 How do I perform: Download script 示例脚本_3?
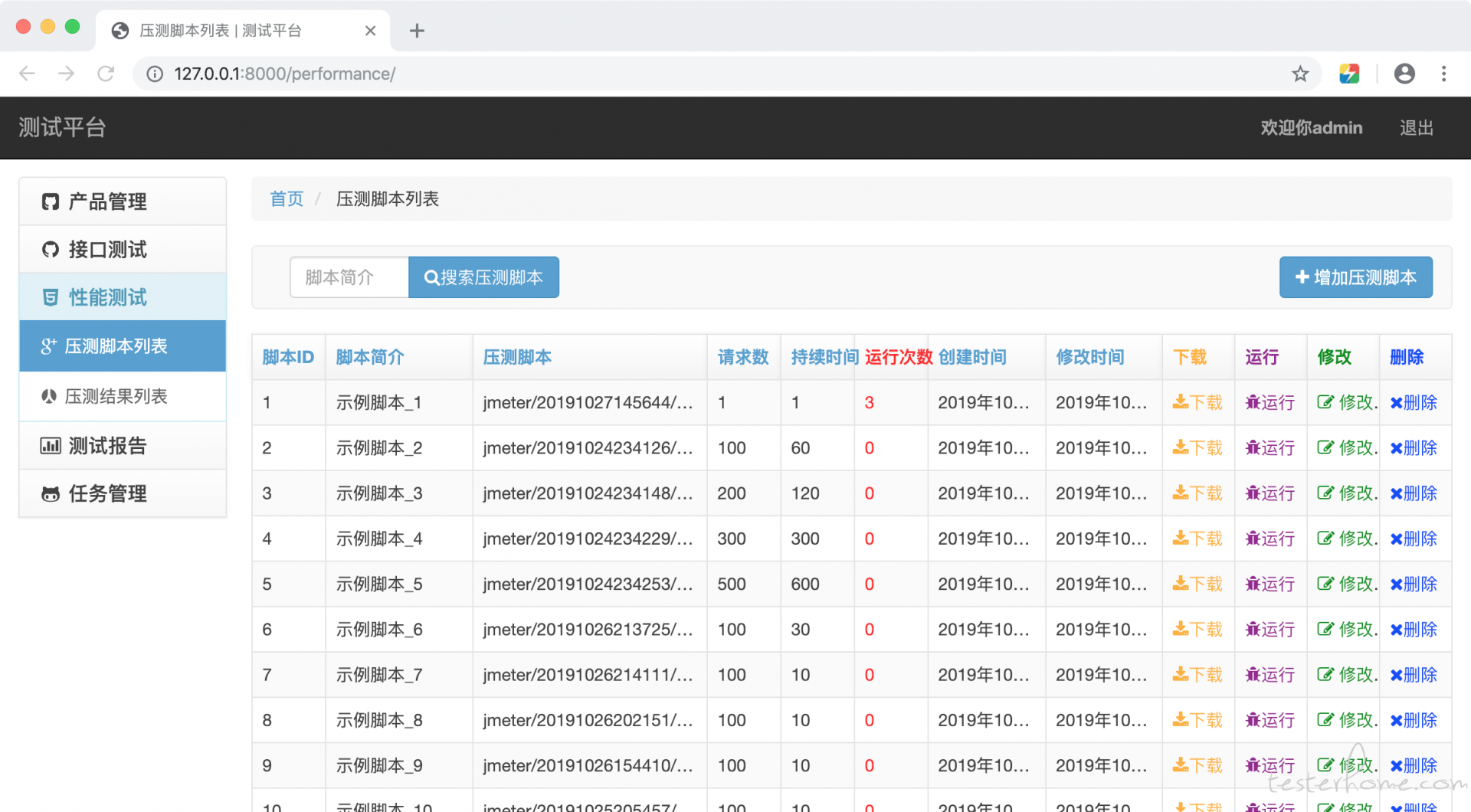pos(1197,493)
